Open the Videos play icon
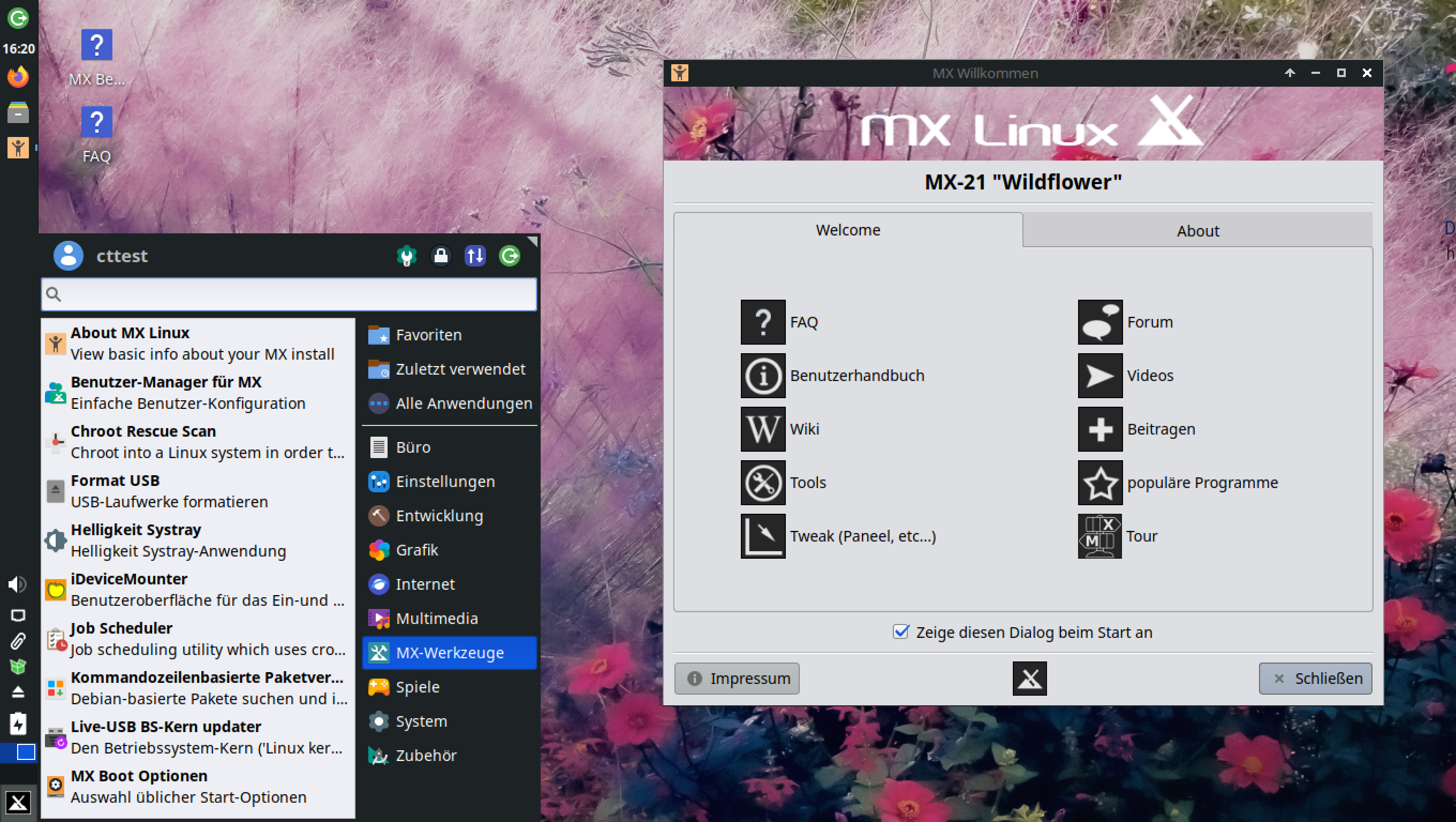1456x822 pixels. pos(1099,376)
